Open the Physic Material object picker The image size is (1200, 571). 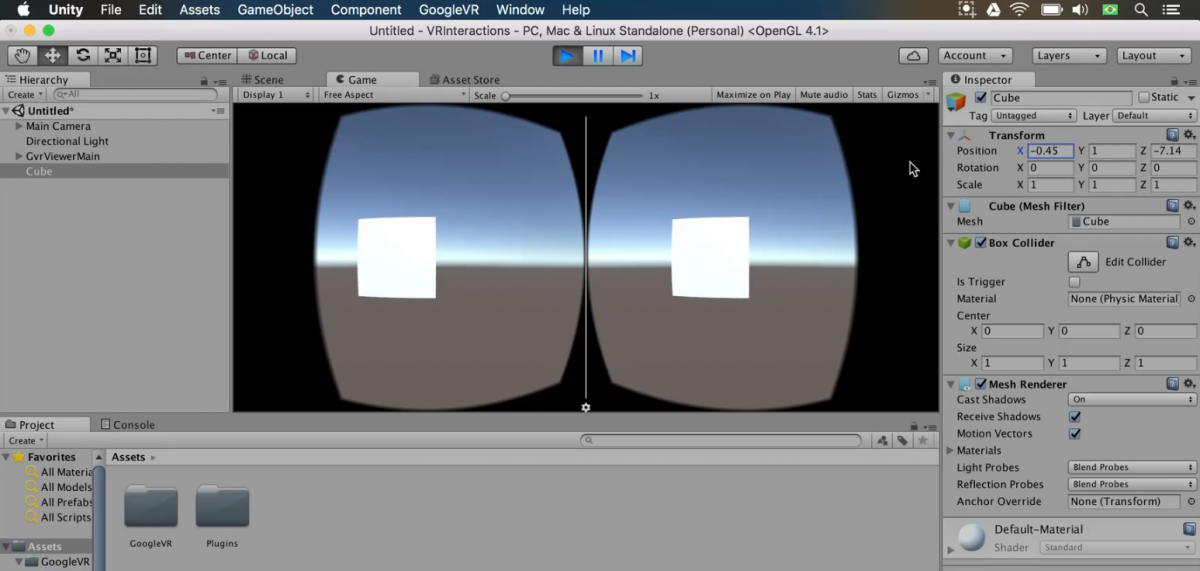(x=1191, y=299)
